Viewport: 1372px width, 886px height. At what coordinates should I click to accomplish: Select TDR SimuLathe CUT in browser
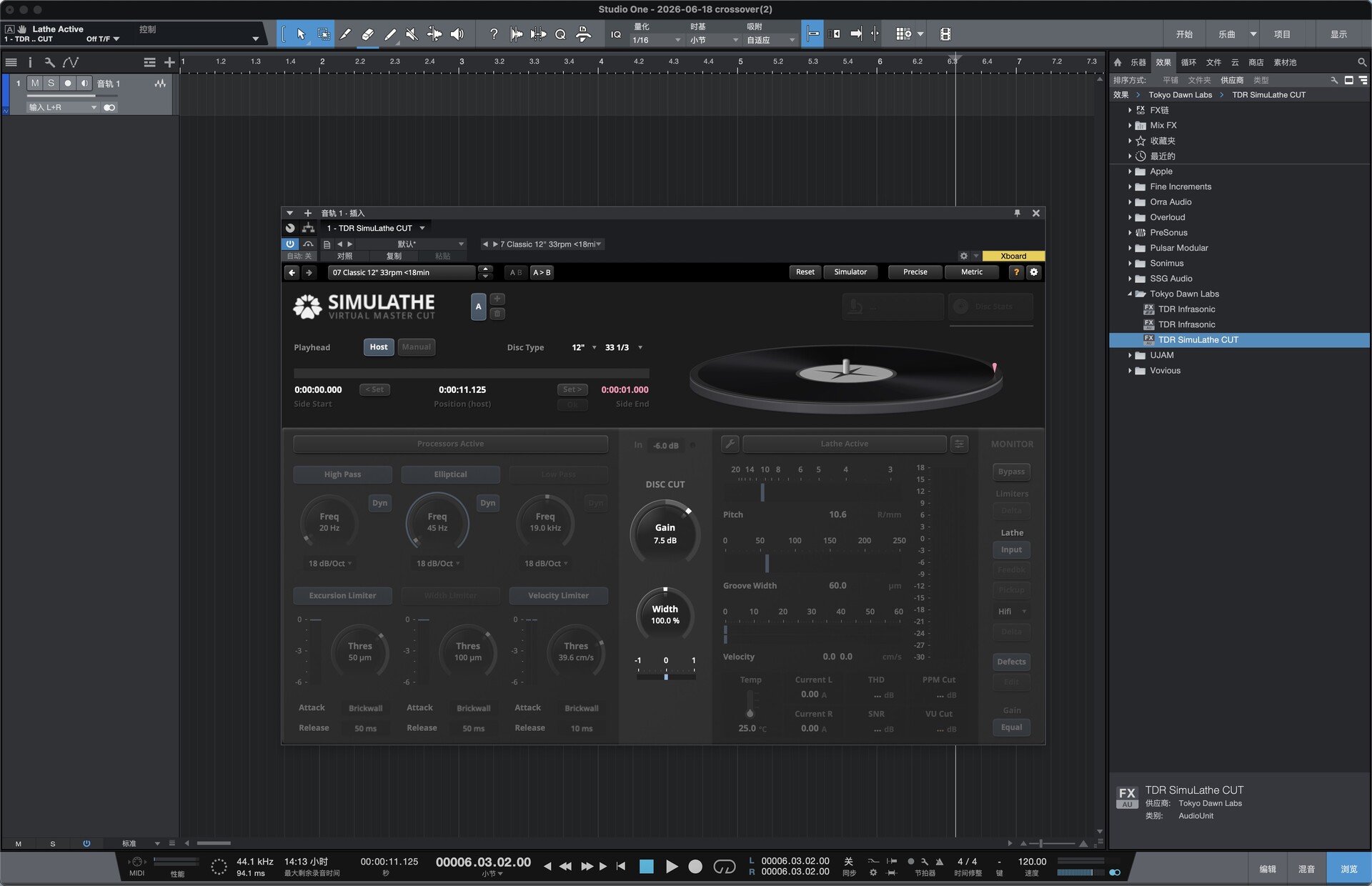pyautogui.click(x=1198, y=340)
